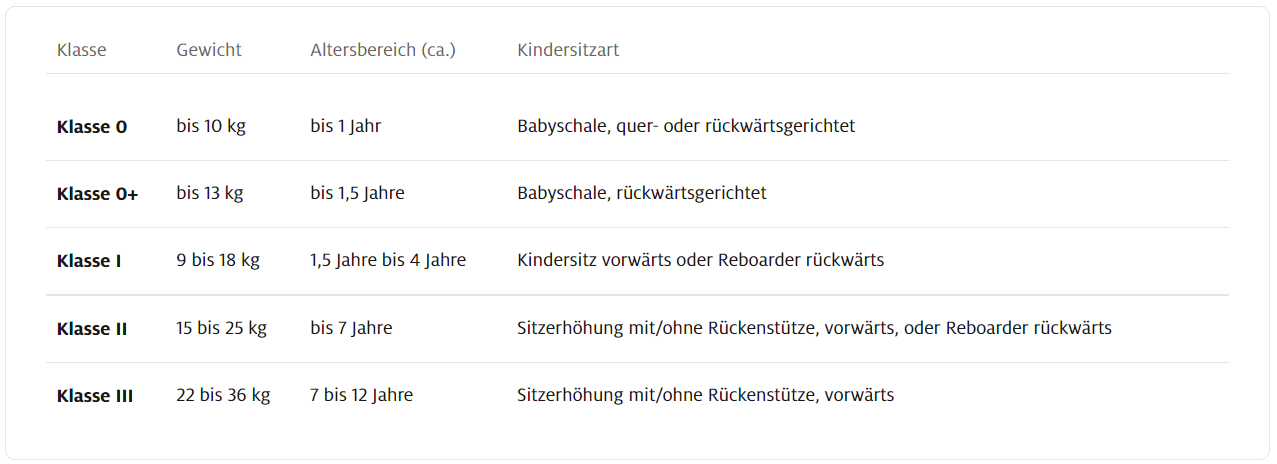This screenshot has height=464, width=1277.
Task: Click the Kindersitzart column header
Action: click(x=568, y=50)
